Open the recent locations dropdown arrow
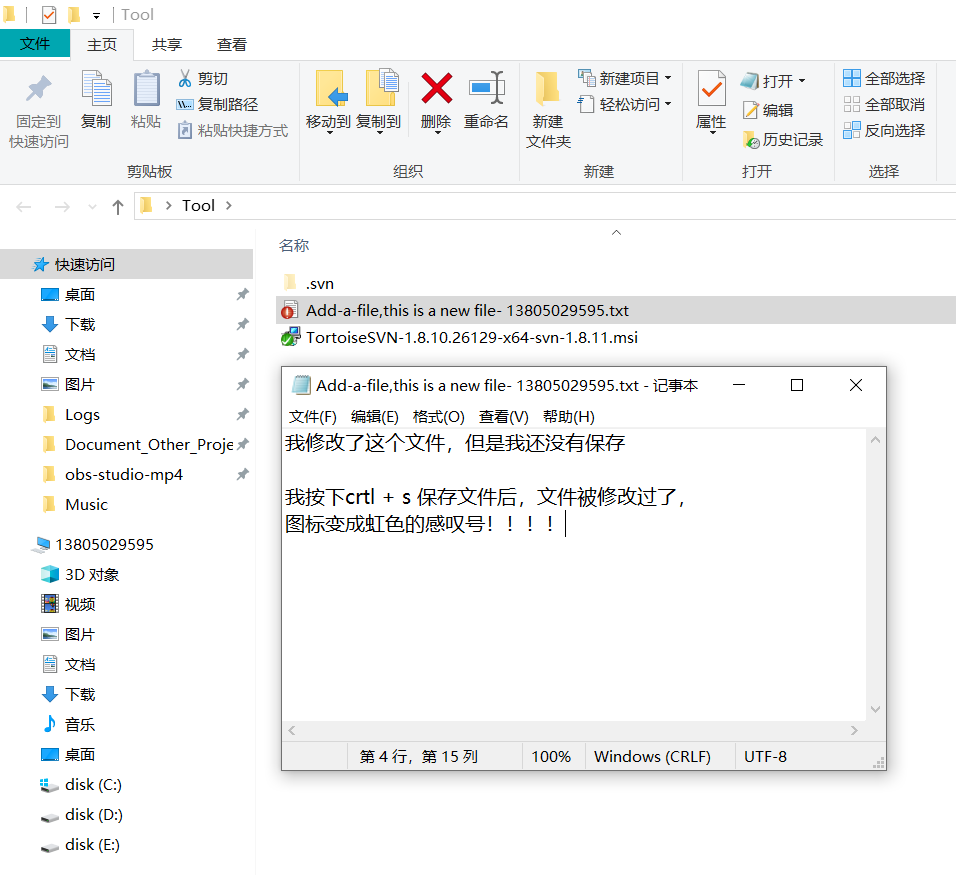 point(92,207)
